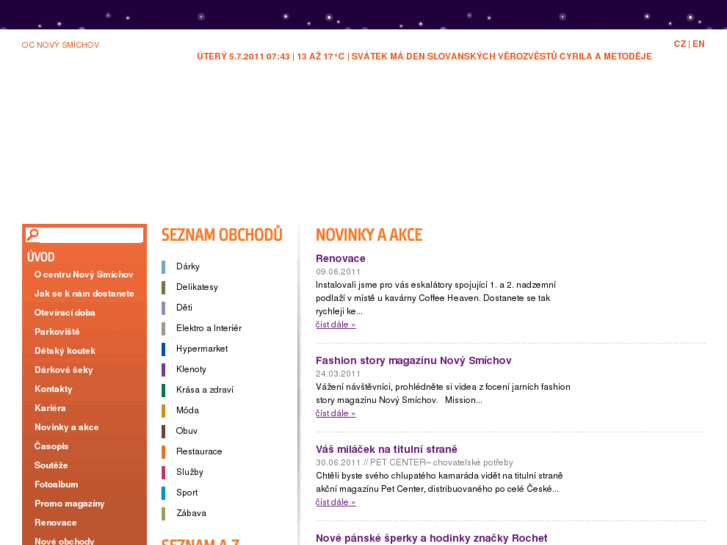
Task: Select the Služby category
Action: coord(190,472)
